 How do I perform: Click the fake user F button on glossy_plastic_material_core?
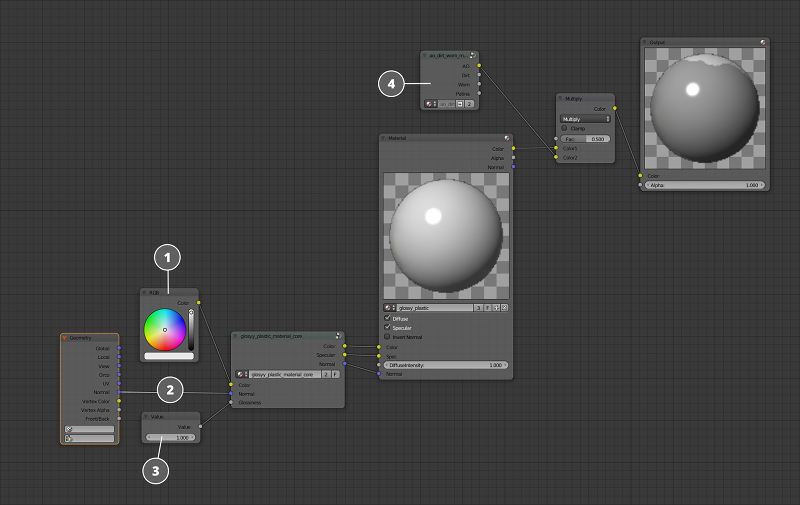pyautogui.click(x=335, y=374)
